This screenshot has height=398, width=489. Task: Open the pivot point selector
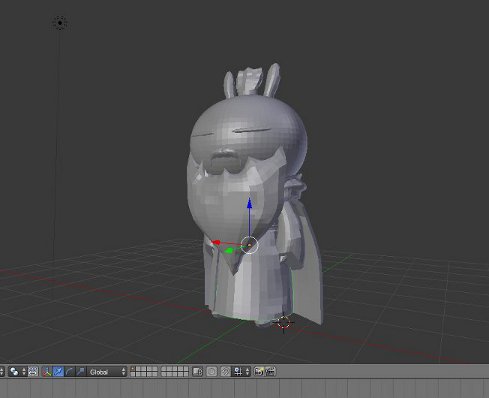pos(17,371)
